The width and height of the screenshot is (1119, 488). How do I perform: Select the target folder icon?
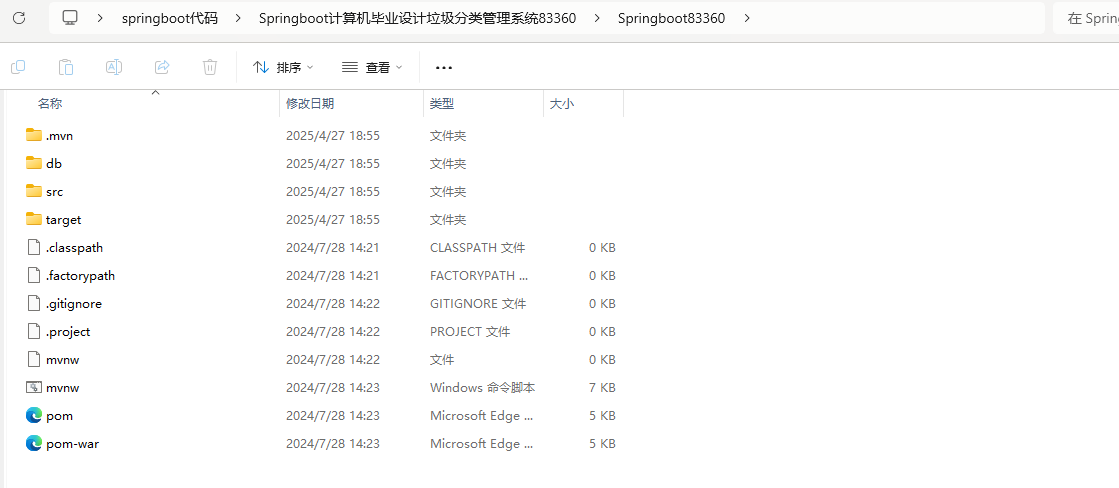click(34, 219)
